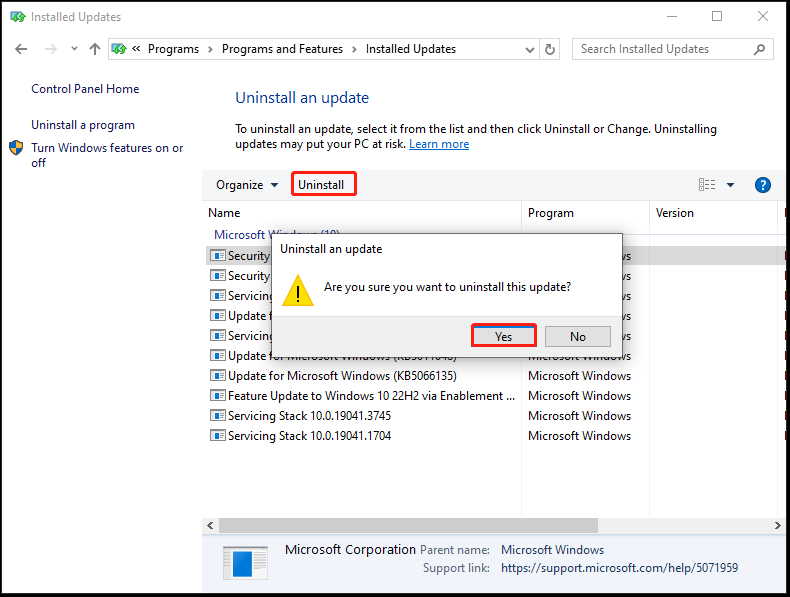Image resolution: width=790 pixels, height=597 pixels.
Task: Click the Uninstall toolbar button
Action: (321, 184)
